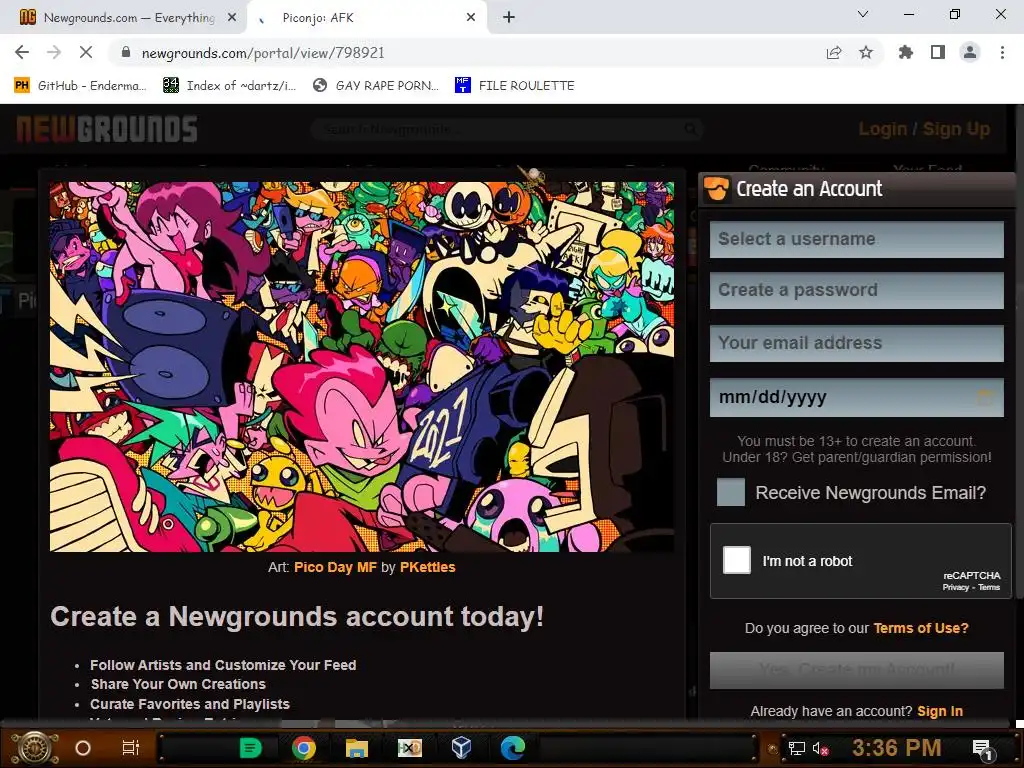
Task: Click the browser forward arrow
Action: 54,52
